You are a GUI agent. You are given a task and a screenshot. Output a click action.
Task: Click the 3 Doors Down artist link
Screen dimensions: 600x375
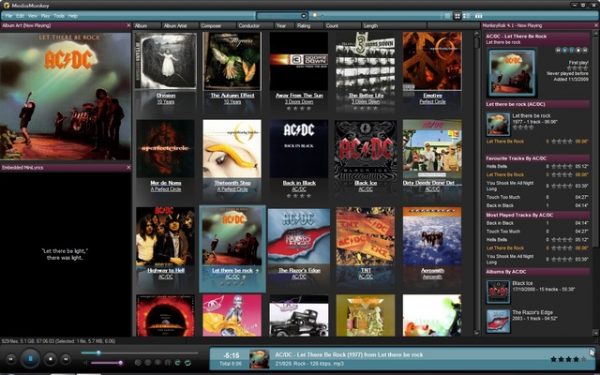click(x=299, y=102)
